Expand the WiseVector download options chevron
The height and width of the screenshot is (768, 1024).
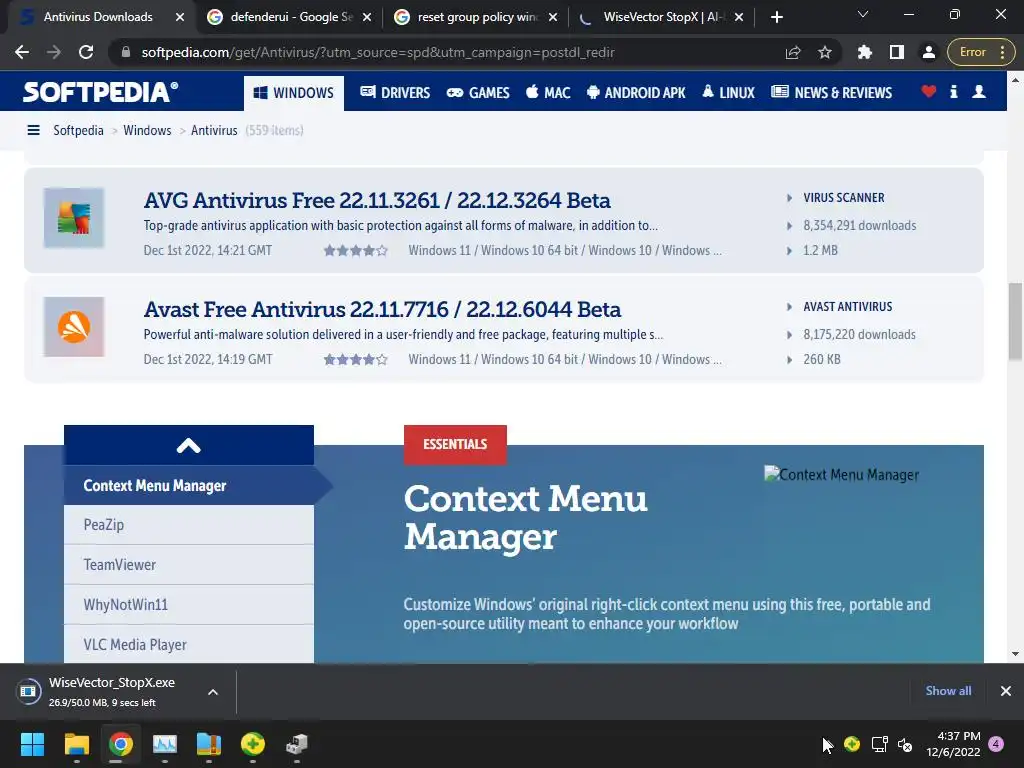213,692
